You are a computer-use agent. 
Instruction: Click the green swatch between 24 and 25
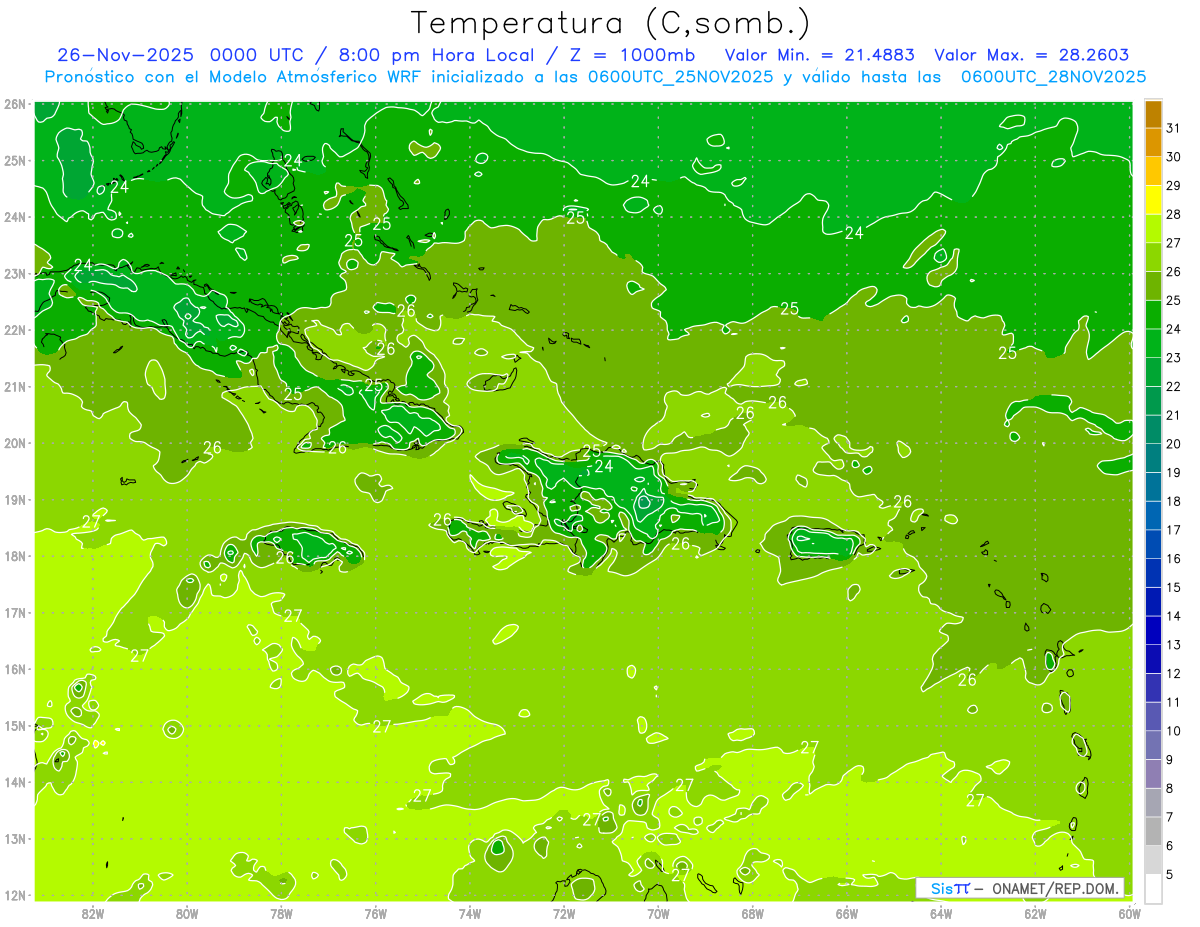pos(1153,315)
